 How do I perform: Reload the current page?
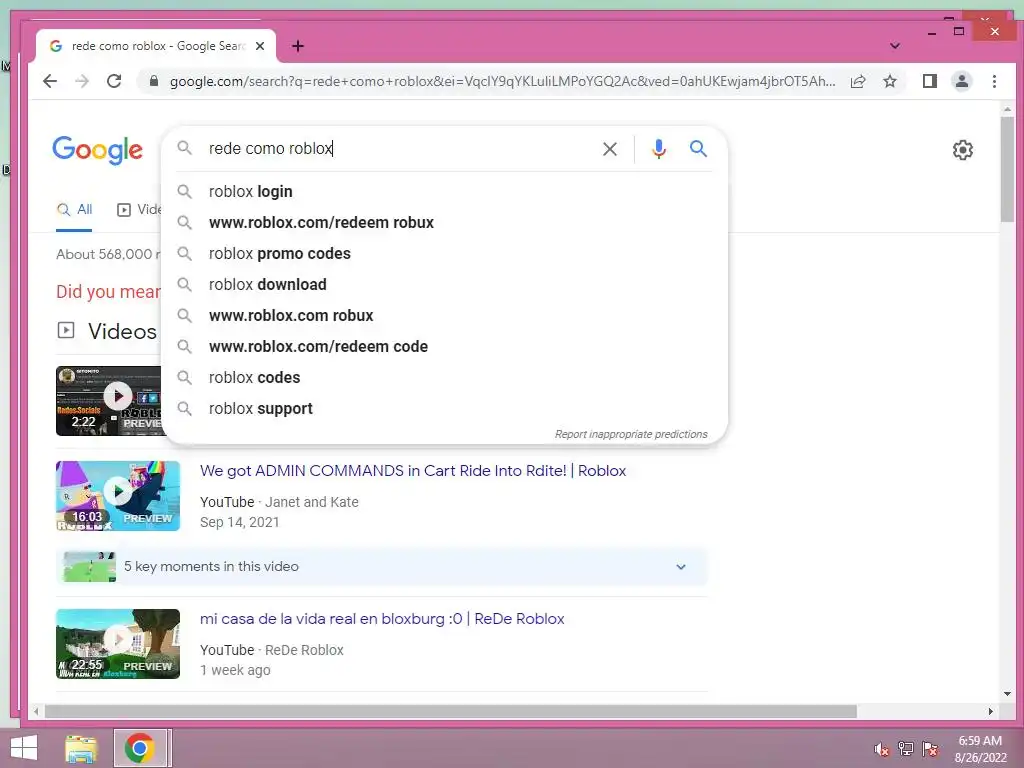[114, 81]
